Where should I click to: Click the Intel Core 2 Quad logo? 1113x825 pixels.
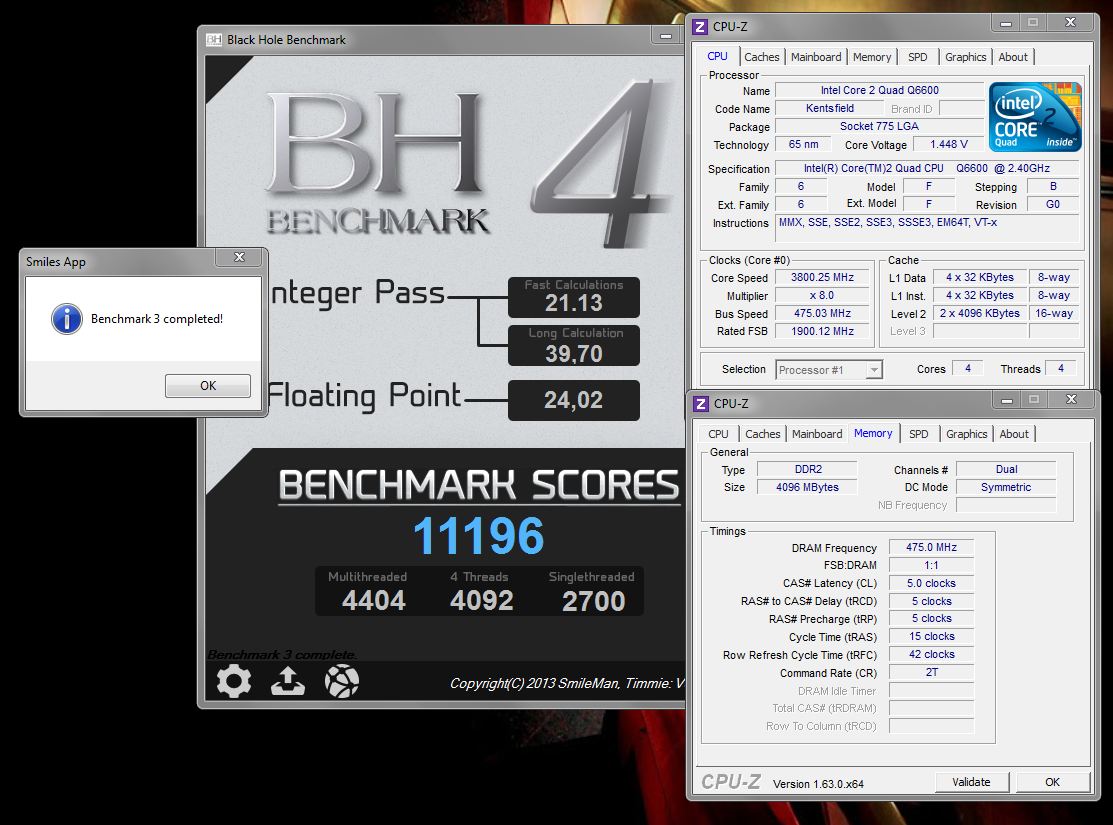click(x=1035, y=117)
